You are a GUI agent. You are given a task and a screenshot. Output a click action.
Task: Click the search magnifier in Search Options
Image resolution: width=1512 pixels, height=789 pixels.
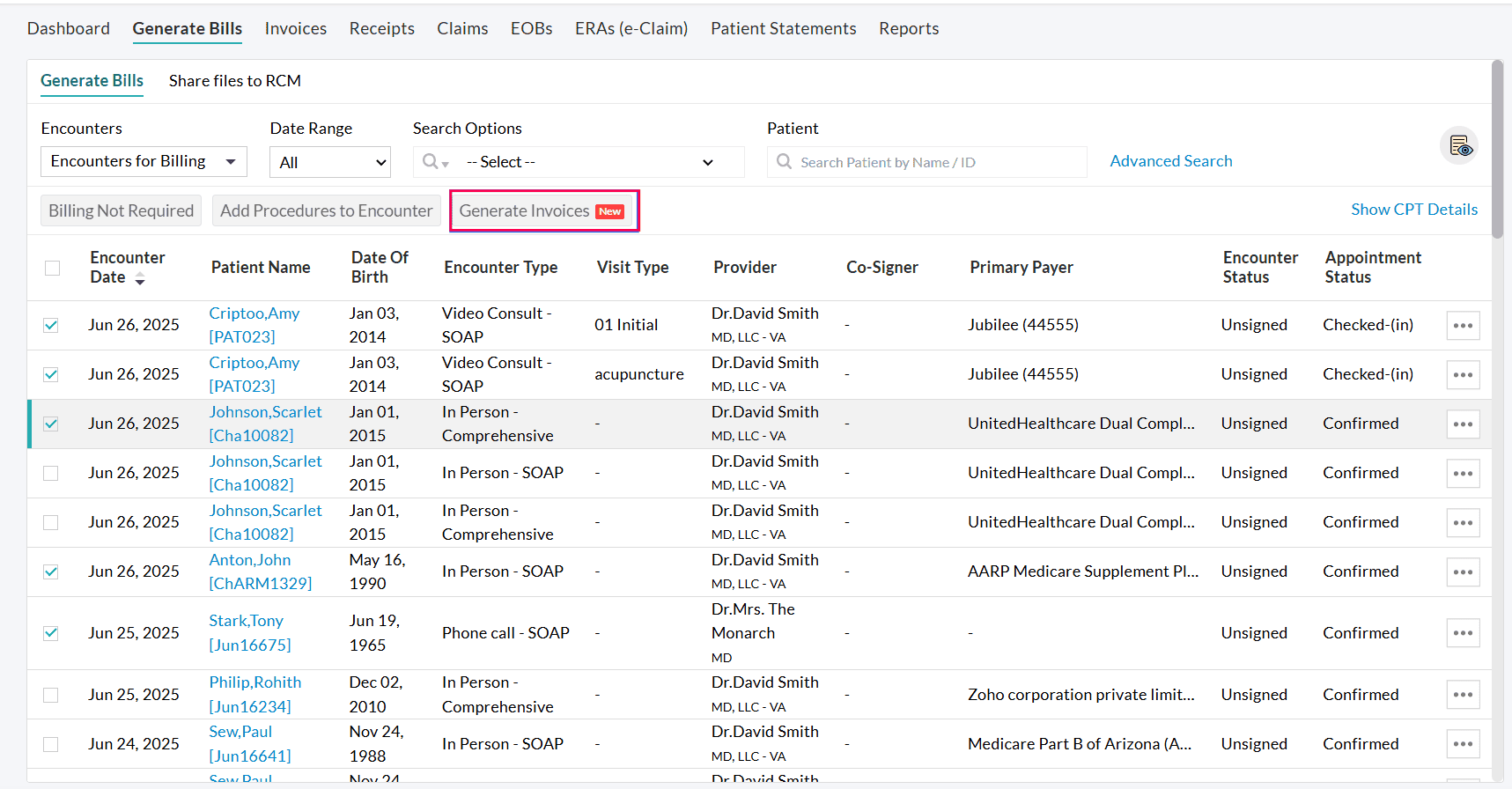click(431, 162)
